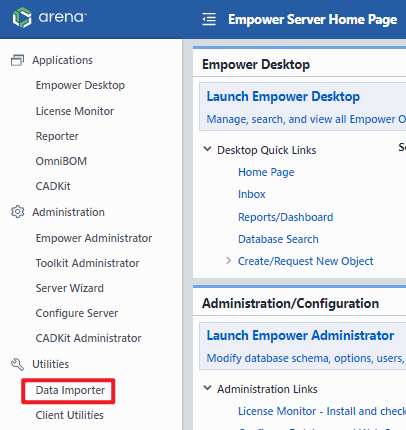
Task: Open the Database Search quick link
Action: click(278, 239)
